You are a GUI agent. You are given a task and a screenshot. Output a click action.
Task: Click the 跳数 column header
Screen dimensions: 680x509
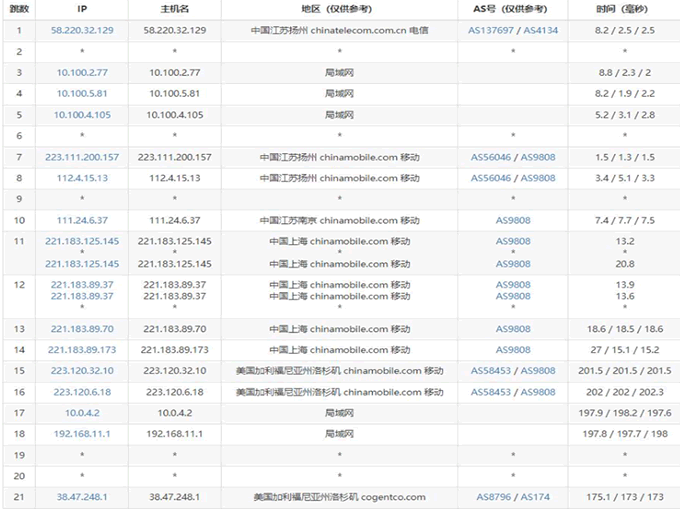pos(18,9)
